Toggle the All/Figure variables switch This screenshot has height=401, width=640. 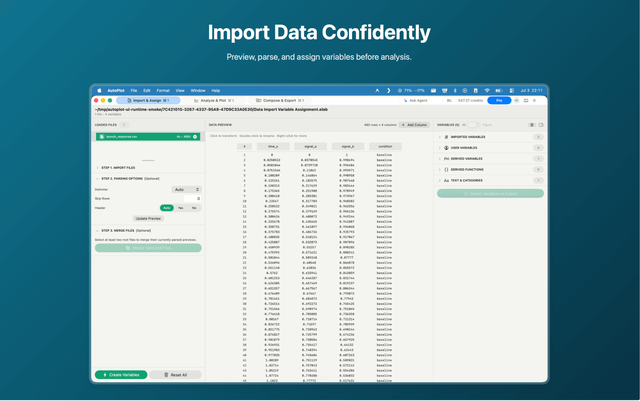(x=473, y=125)
